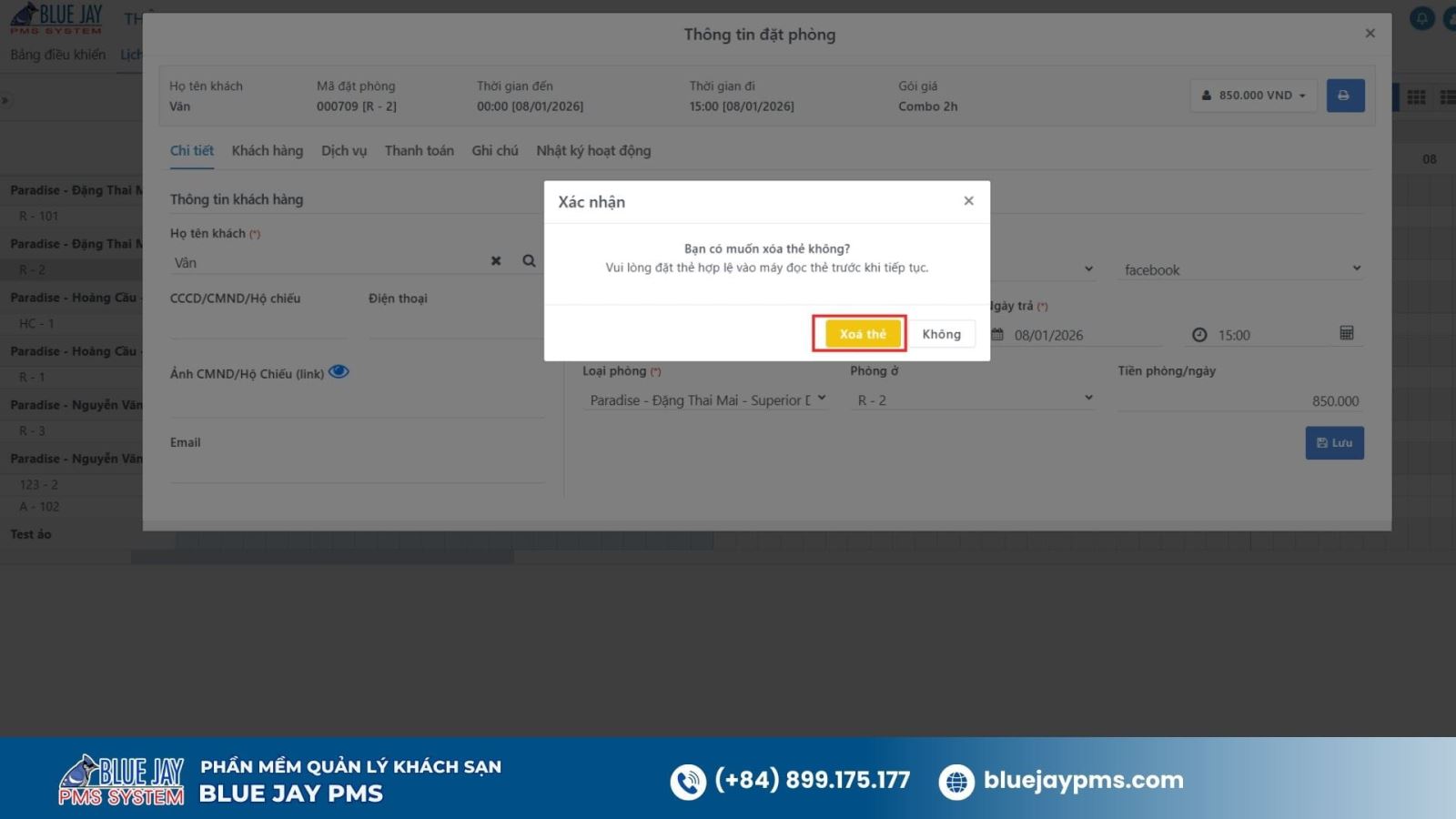Click the Email input field

coord(357,468)
